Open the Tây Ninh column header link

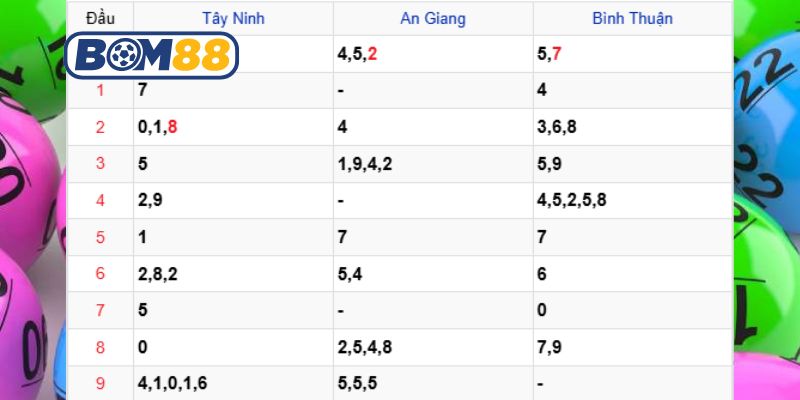point(233,19)
